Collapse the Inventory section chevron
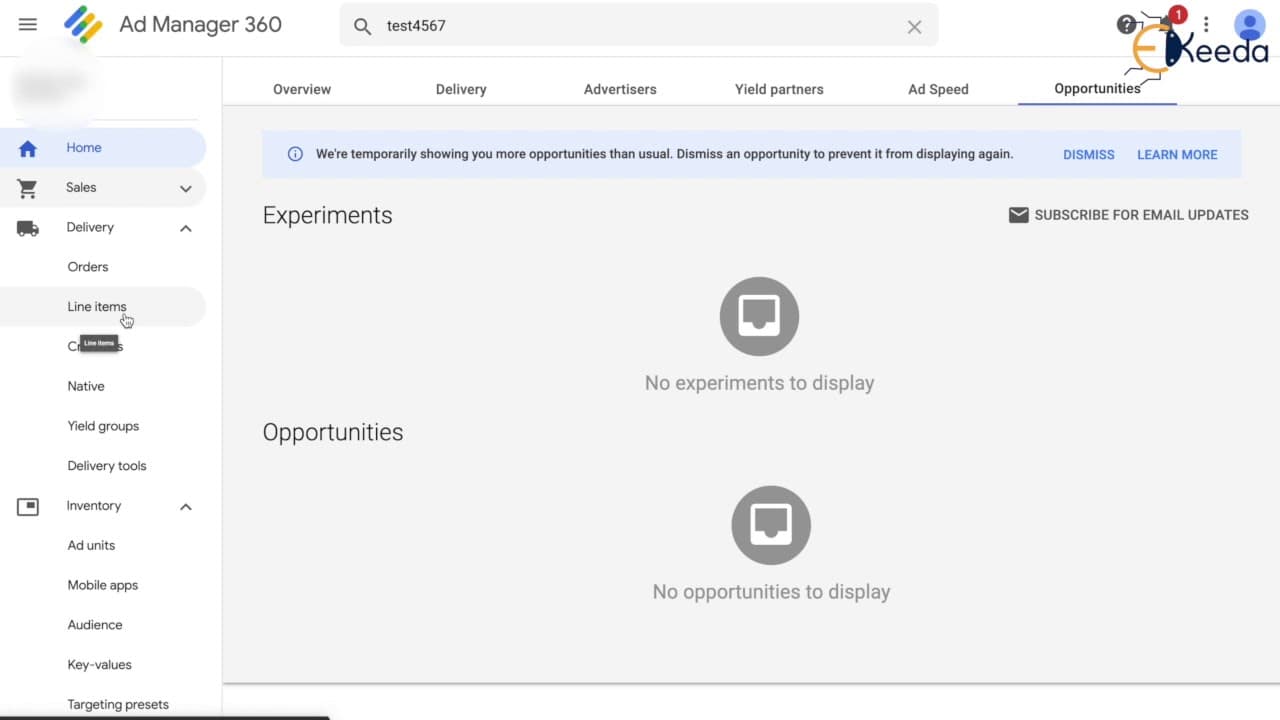1280x720 pixels. click(x=186, y=507)
